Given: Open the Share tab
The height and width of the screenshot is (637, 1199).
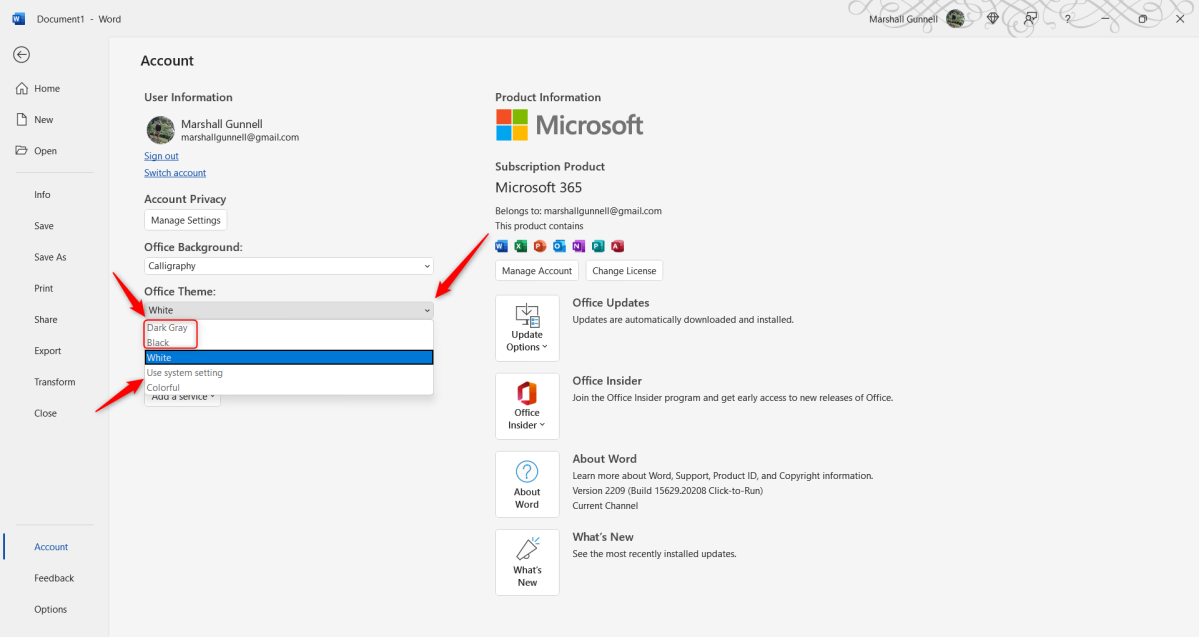Looking at the screenshot, I should [45, 320].
